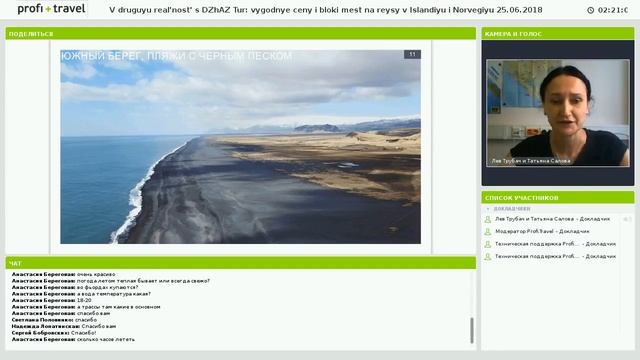Select the 'ПОДЕЛИТЬСЯ' panel header

(240, 33)
